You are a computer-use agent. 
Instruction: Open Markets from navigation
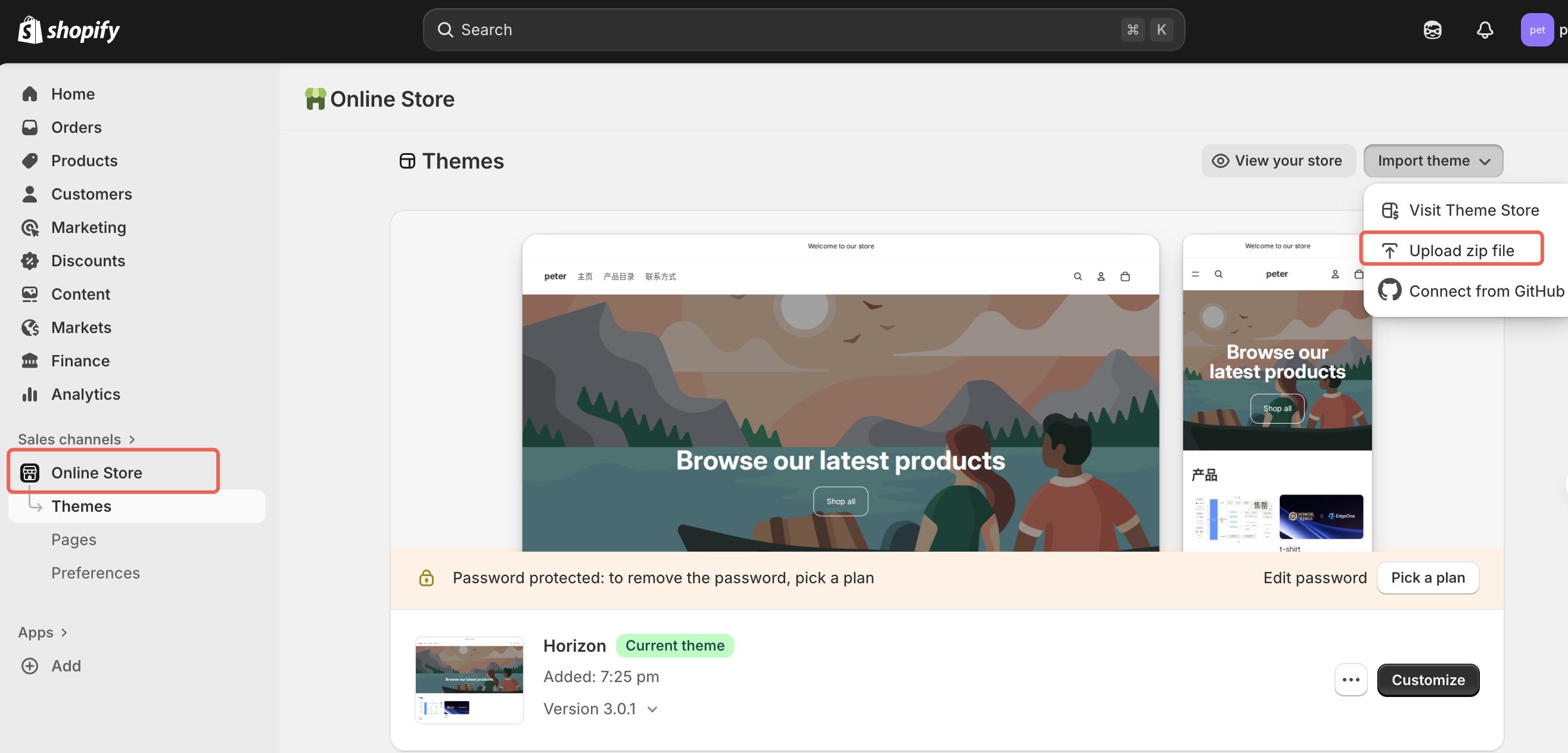[x=81, y=328]
